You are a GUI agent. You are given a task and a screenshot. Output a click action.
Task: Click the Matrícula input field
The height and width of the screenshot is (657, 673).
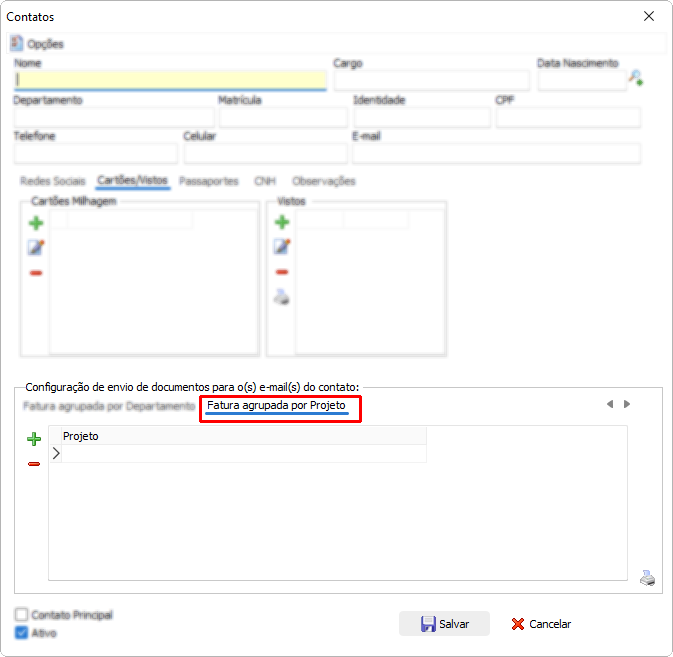click(x=283, y=118)
